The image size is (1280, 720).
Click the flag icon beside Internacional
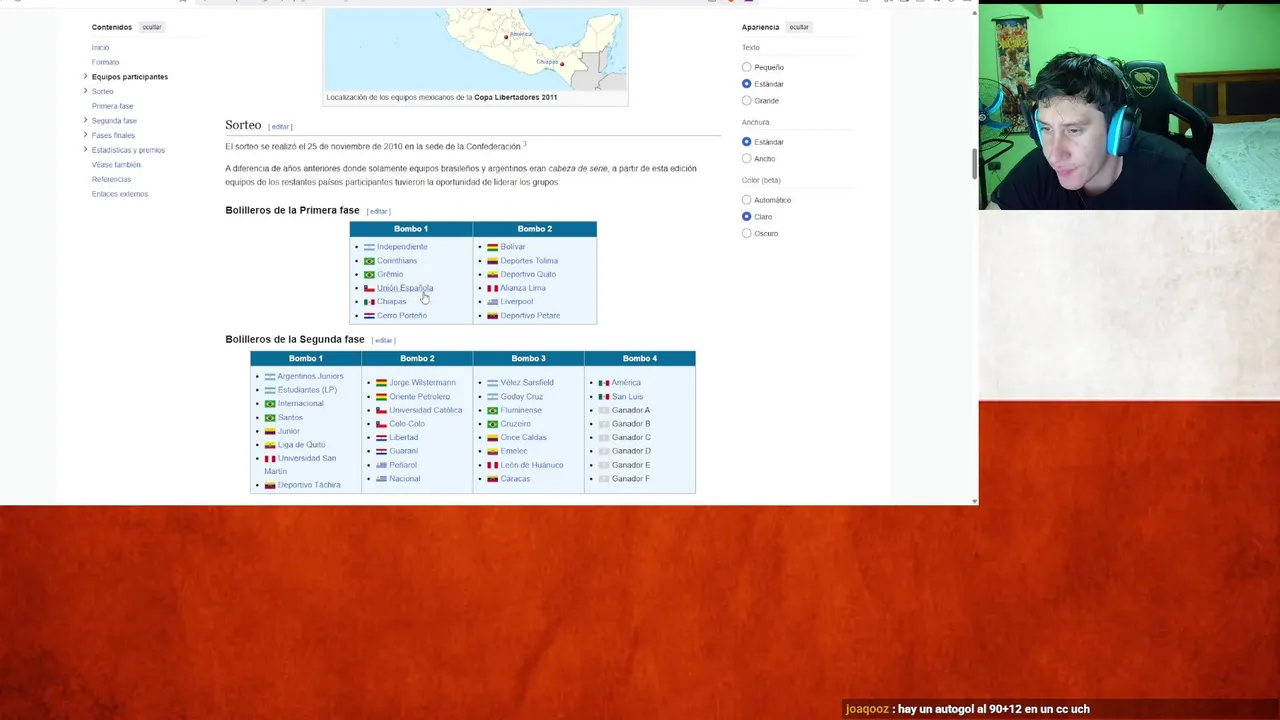(x=270, y=404)
